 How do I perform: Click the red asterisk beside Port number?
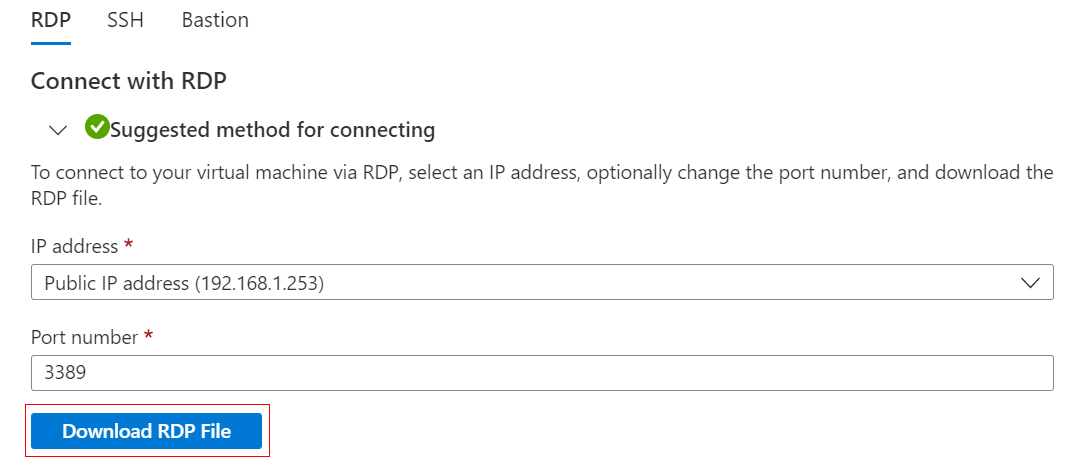point(149,336)
